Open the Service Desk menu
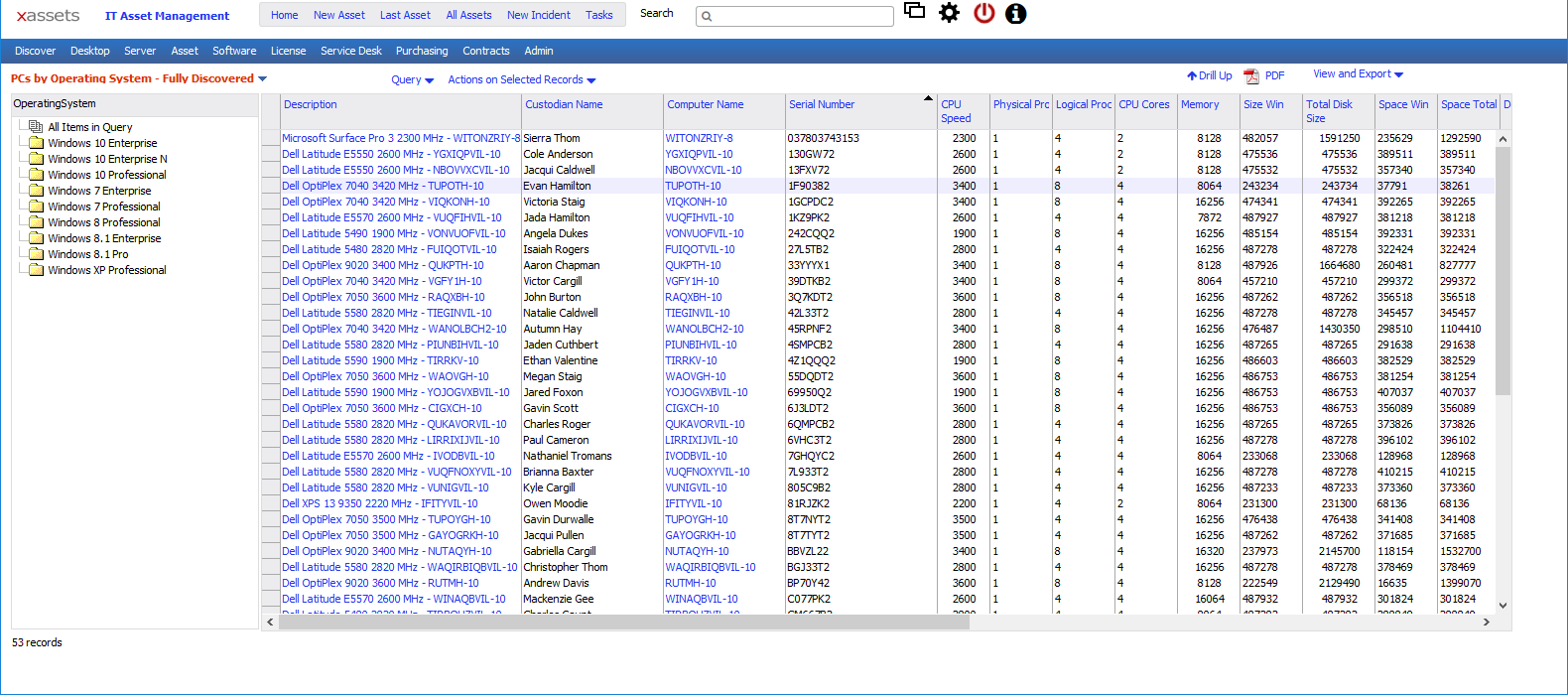This screenshot has height=695, width=1568. (350, 51)
